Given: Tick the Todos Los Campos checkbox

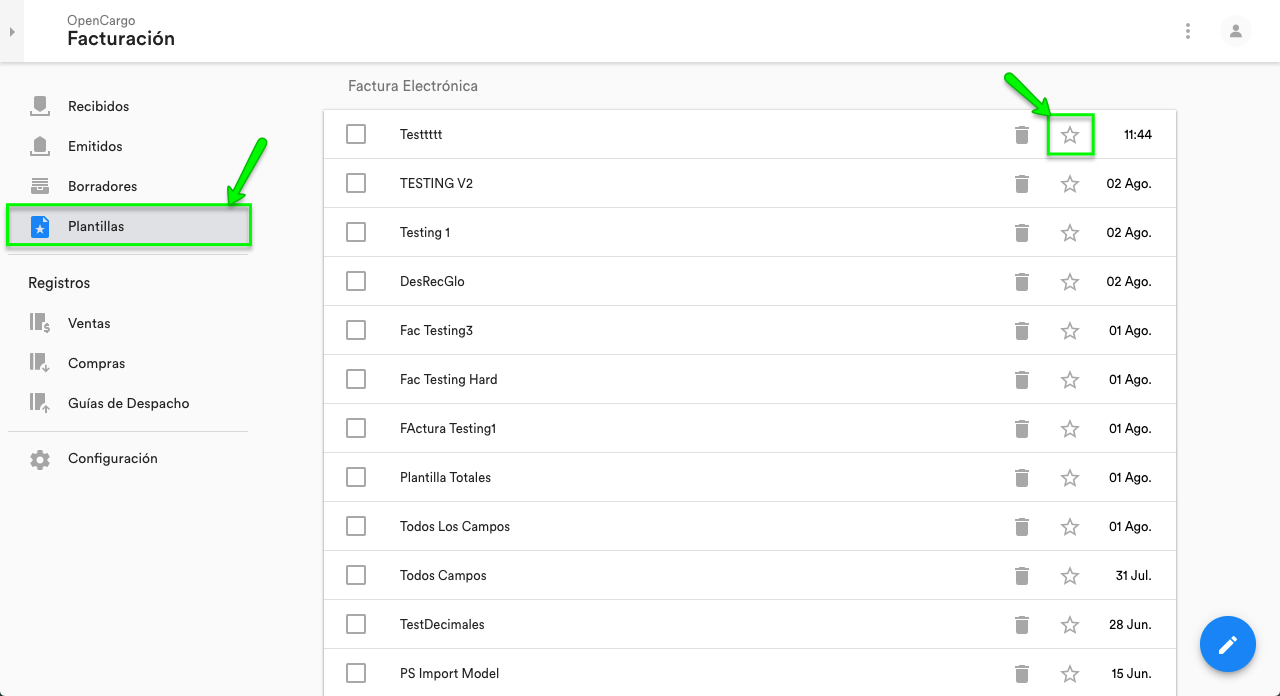Looking at the screenshot, I should pos(356,526).
